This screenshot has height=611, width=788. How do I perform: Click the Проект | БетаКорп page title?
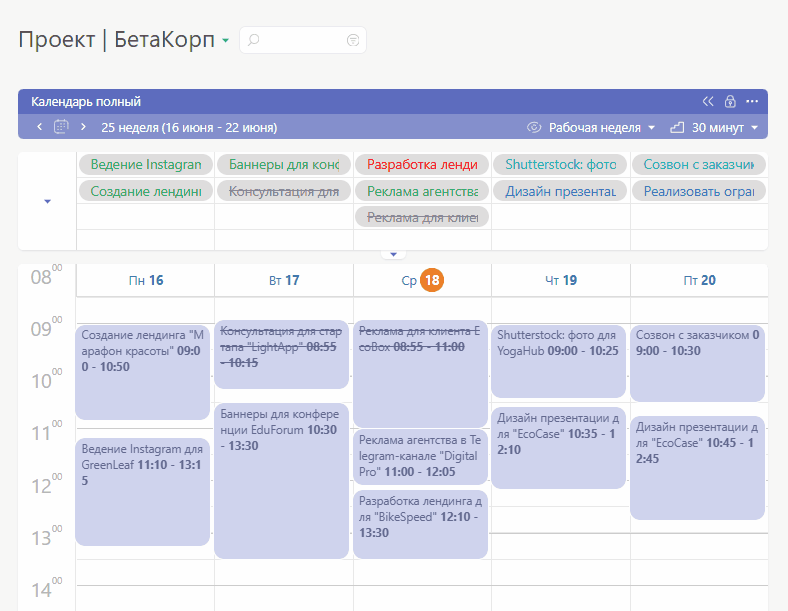117,40
